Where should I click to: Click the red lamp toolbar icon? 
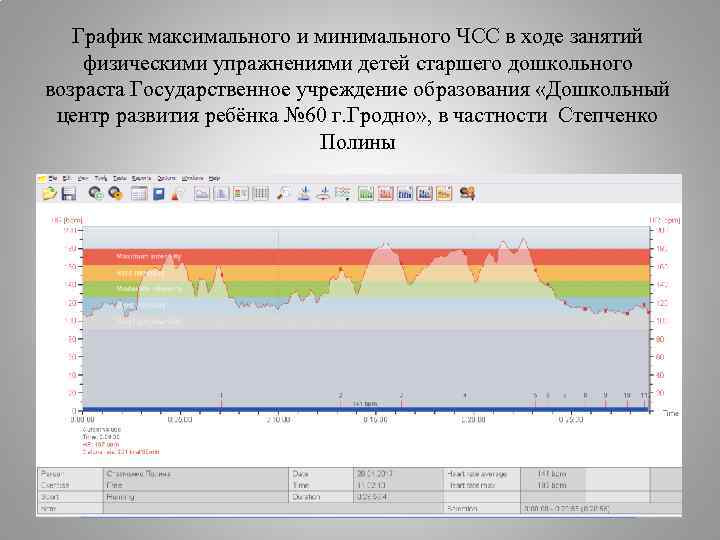176,194
